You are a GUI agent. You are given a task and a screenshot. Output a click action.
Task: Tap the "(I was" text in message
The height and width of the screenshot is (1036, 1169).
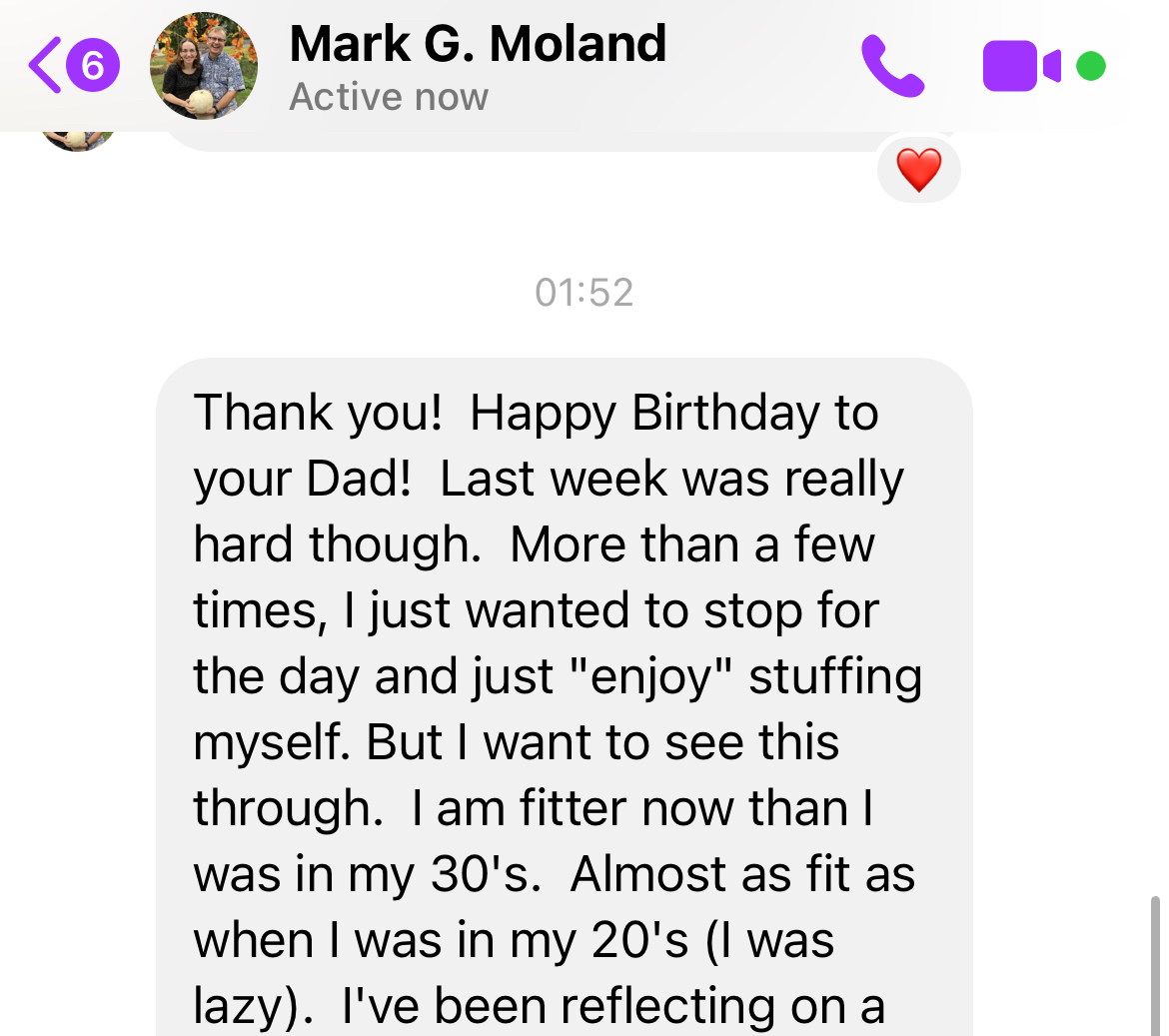coord(769,940)
